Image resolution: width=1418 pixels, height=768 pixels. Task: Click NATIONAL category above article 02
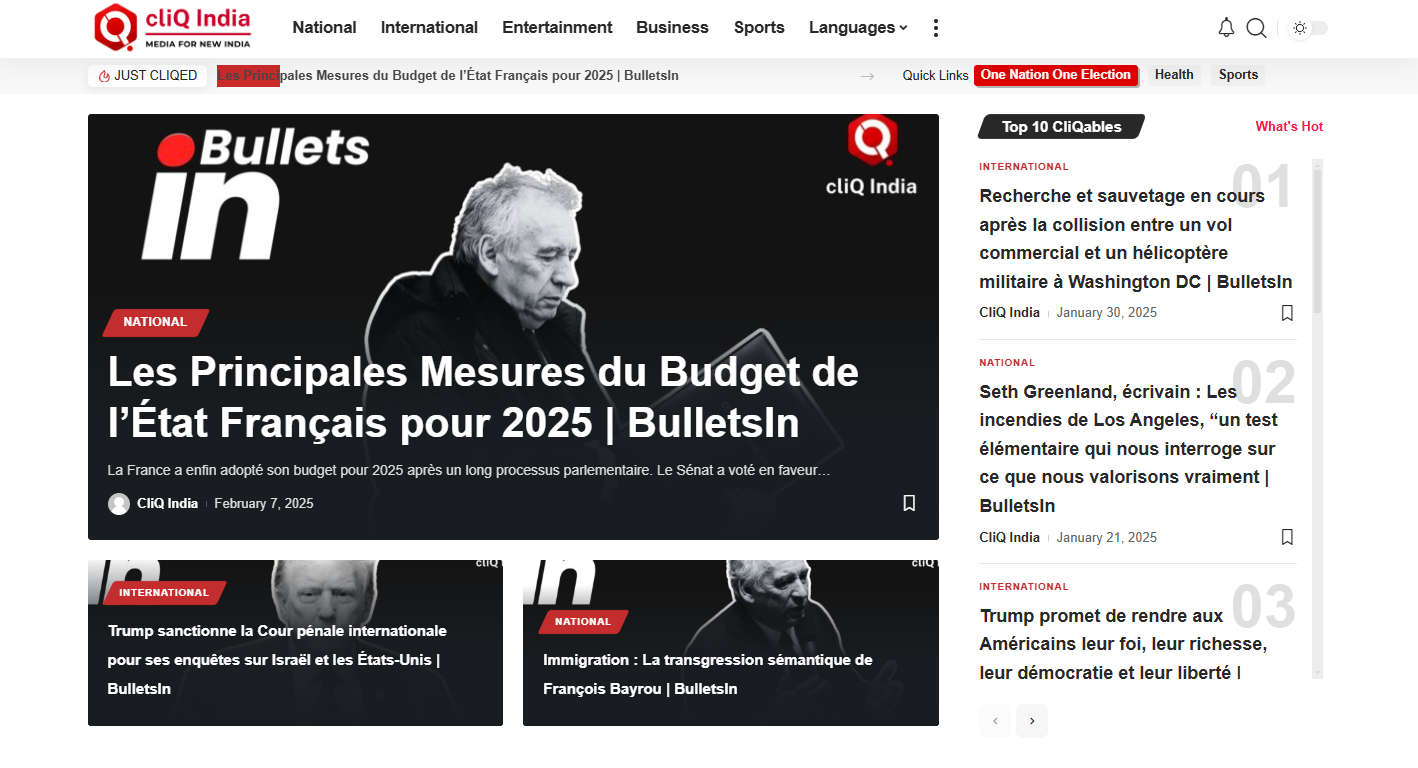pos(1007,363)
